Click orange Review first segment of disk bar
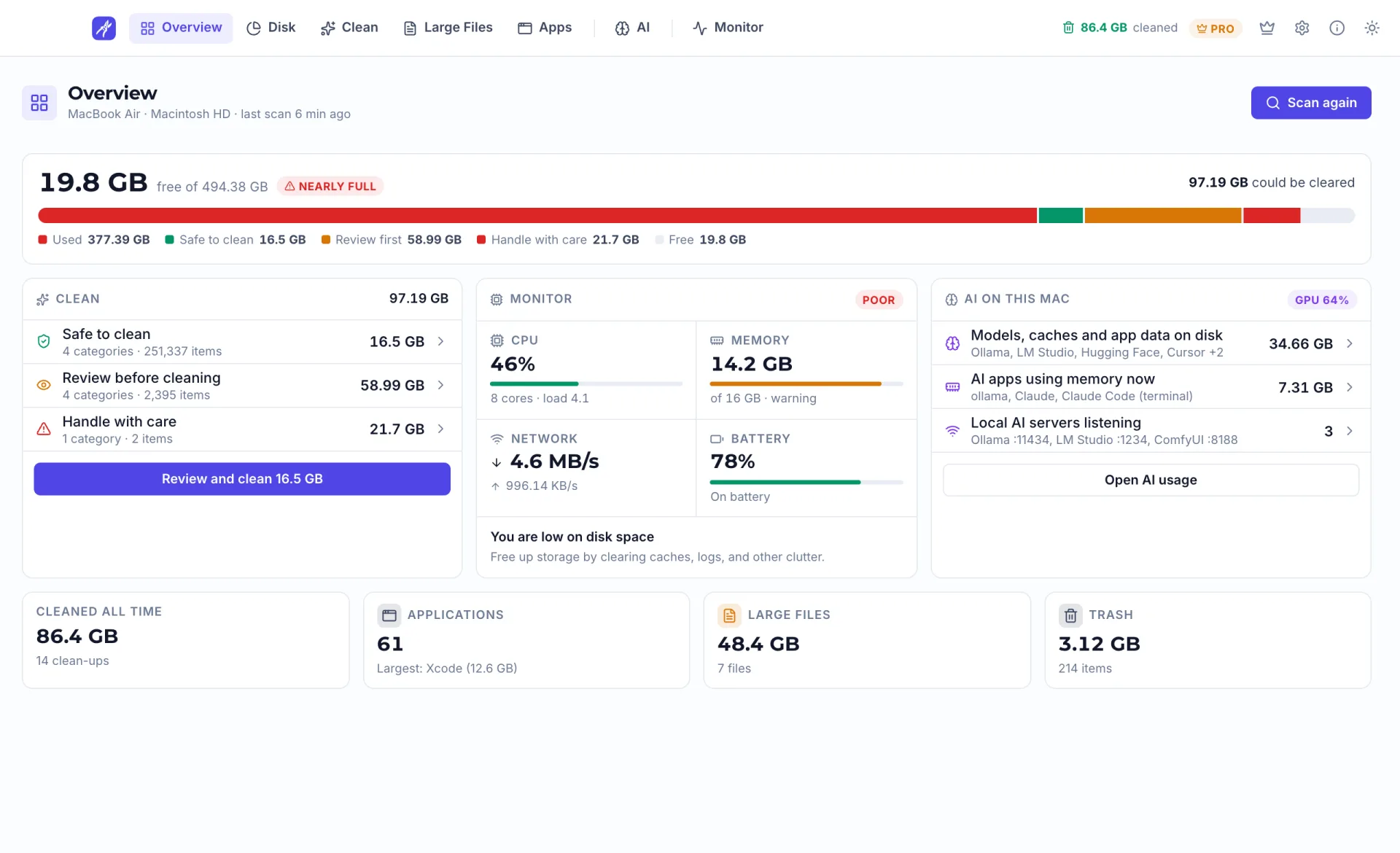 pos(1163,215)
